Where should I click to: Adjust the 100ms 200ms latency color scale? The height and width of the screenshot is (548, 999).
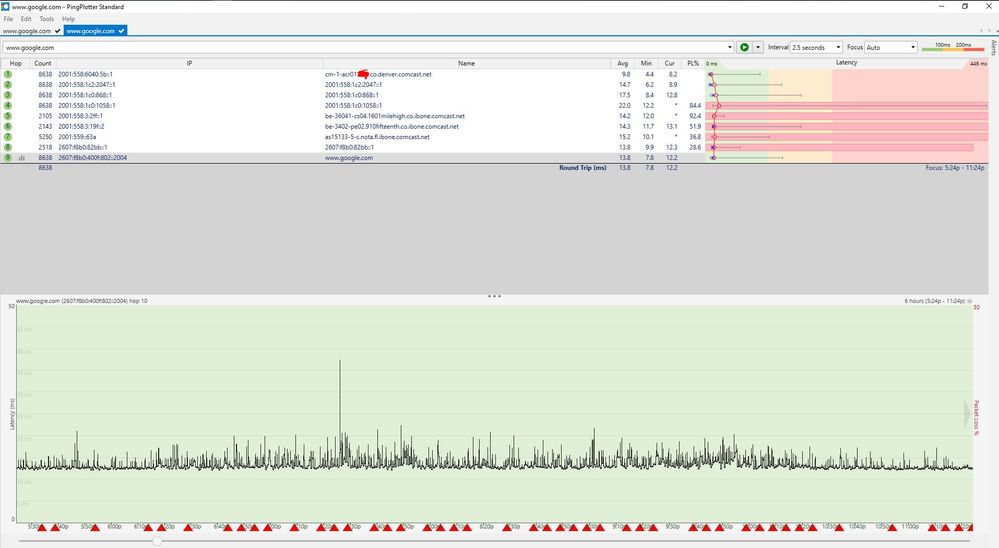(952, 47)
